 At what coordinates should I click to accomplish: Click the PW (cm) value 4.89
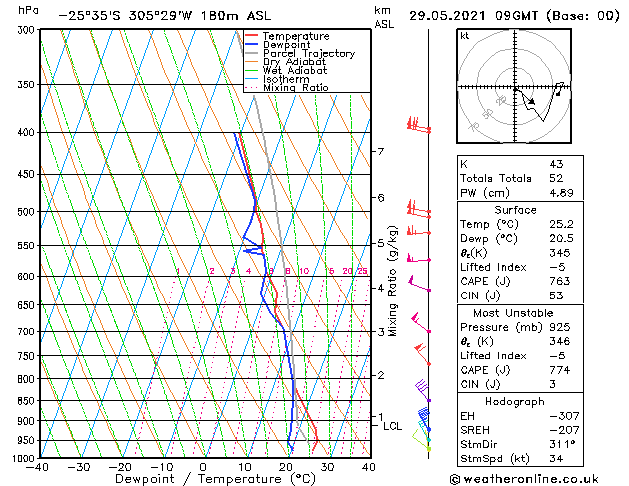pyautogui.click(x=561, y=193)
